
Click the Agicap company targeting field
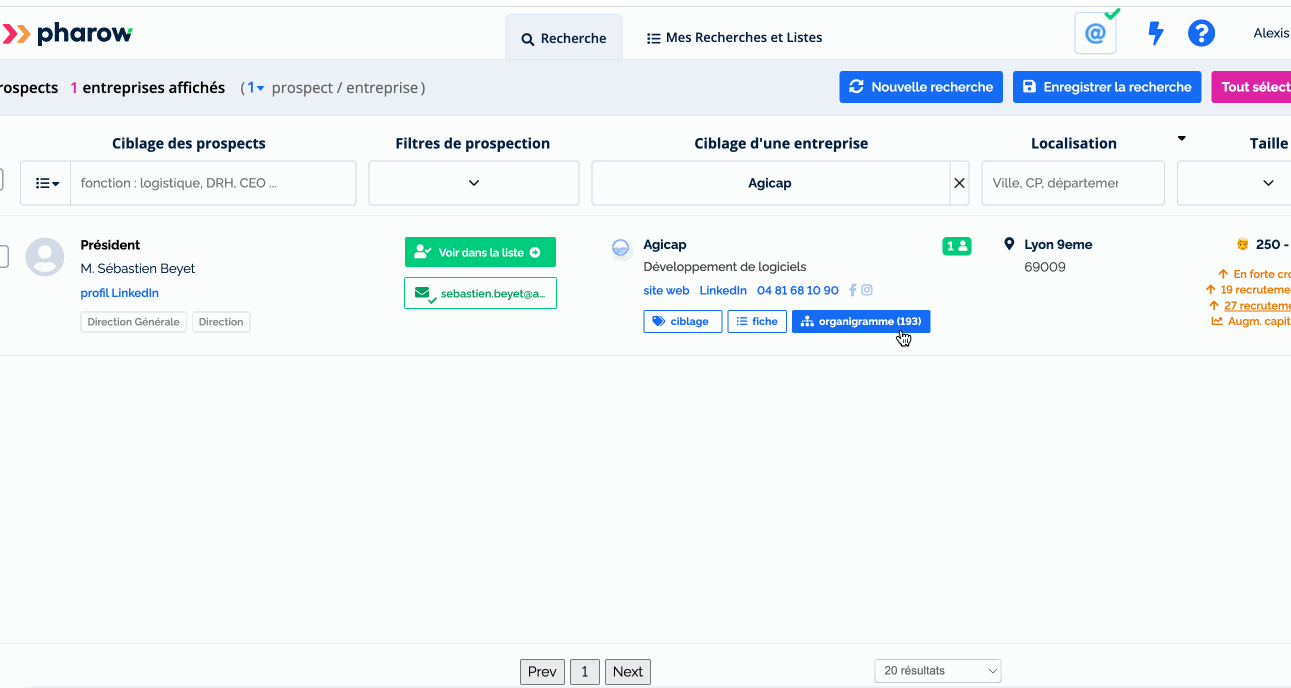[x=770, y=183]
